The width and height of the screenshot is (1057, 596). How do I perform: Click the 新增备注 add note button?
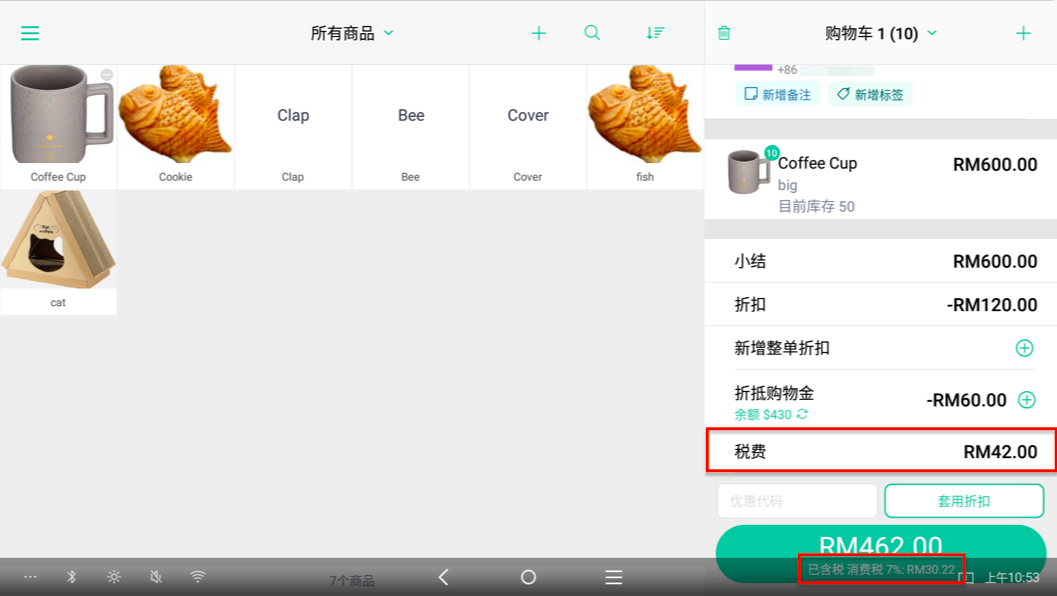[777, 94]
